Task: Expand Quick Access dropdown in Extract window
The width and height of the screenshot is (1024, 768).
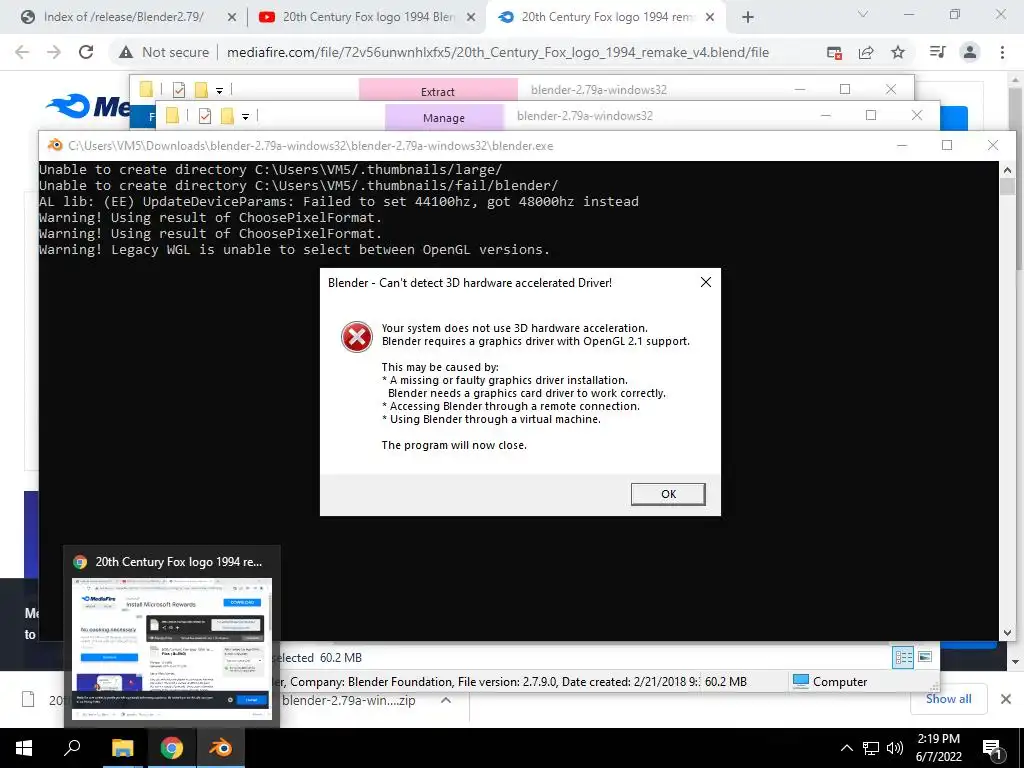Action: click(219, 91)
